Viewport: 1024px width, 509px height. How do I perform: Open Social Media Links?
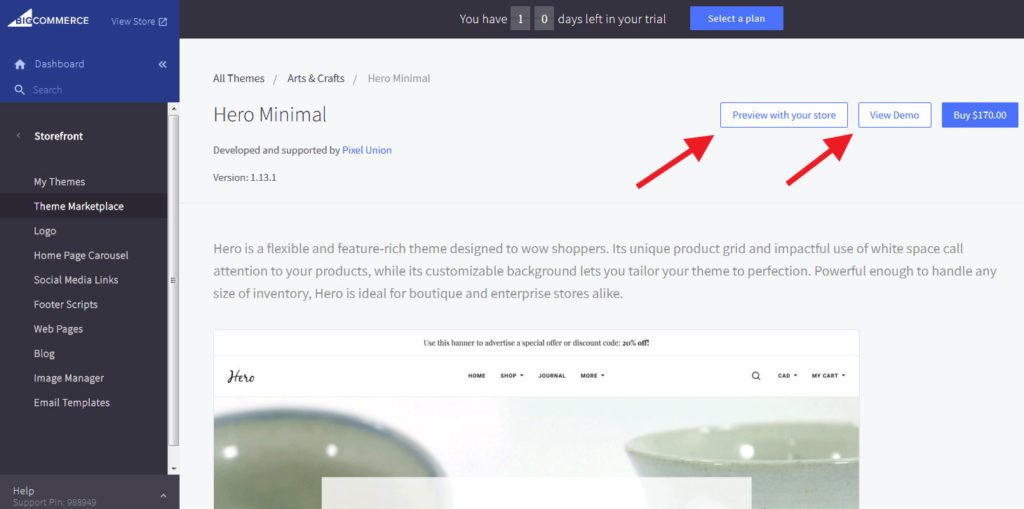tap(76, 280)
